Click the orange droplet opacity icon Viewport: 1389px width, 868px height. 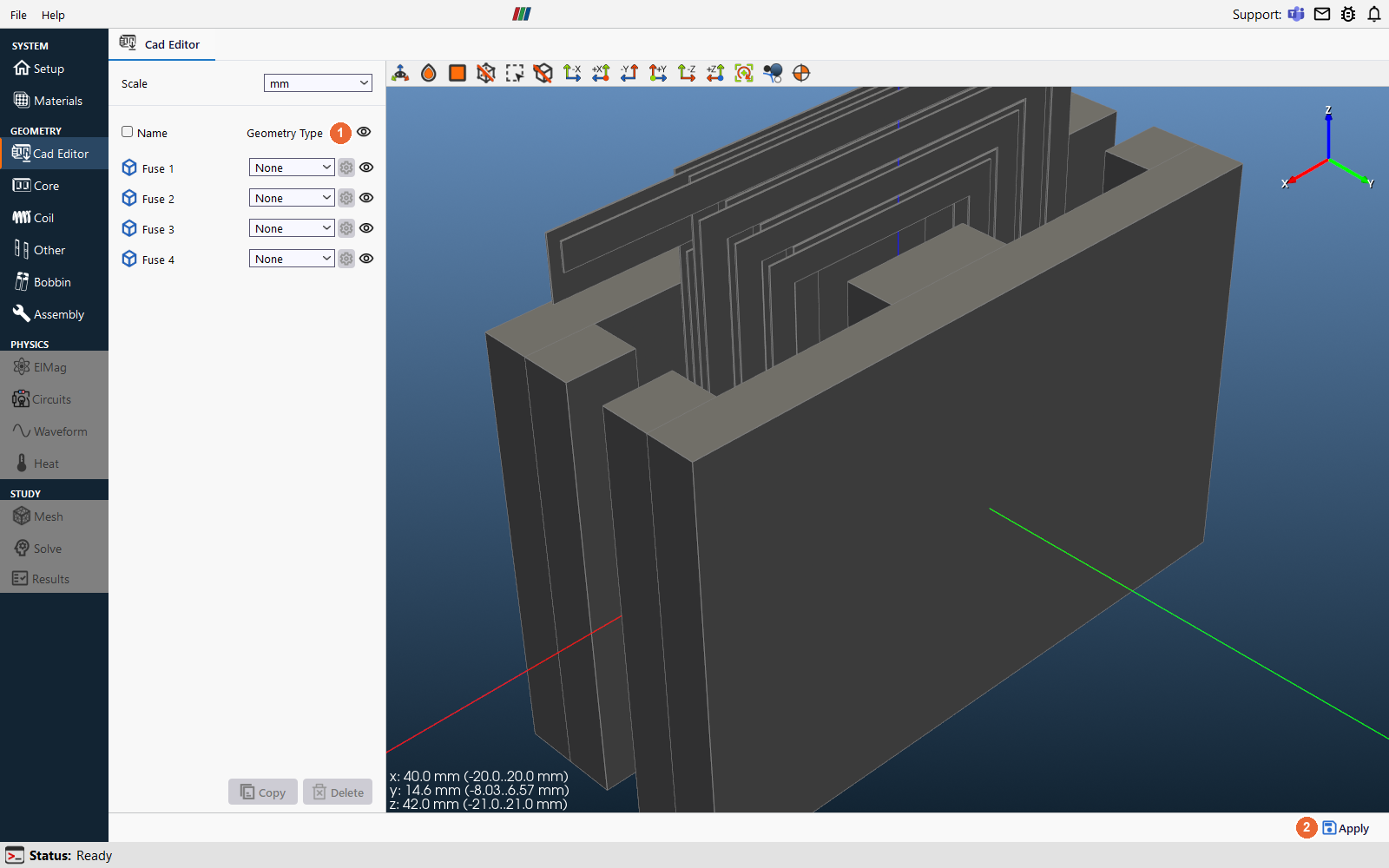429,73
